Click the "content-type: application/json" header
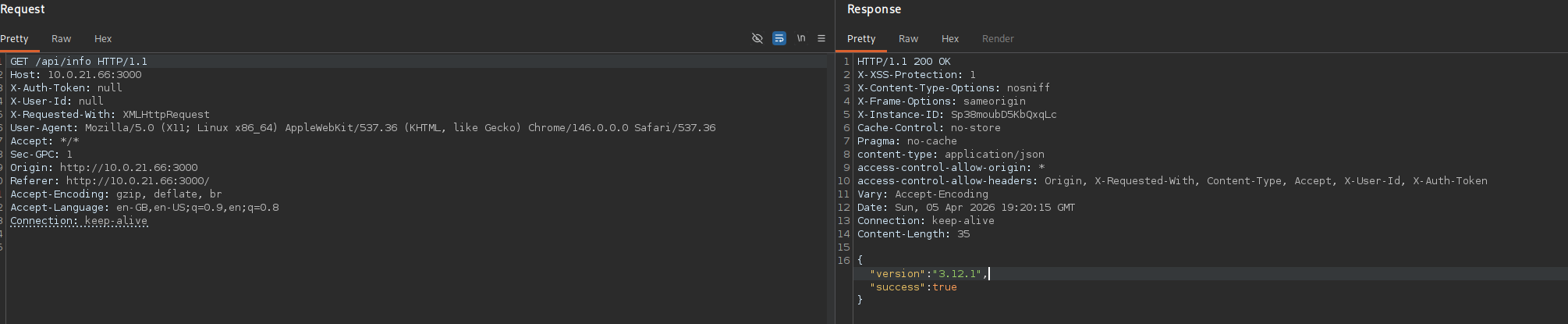This screenshot has height=324, width=1568. [951, 154]
